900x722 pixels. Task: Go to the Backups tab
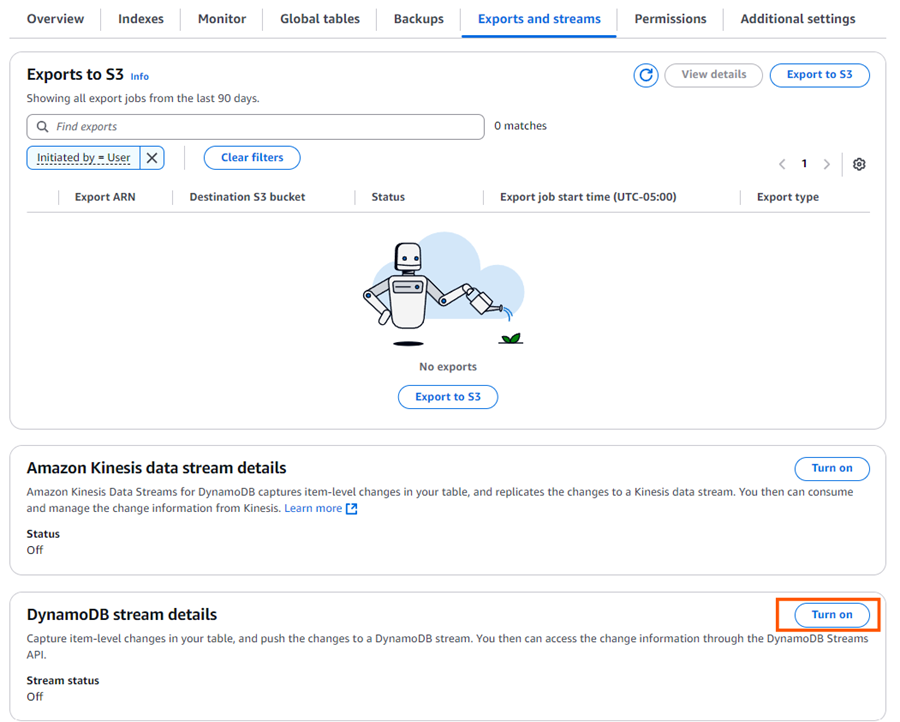(x=418, y=19)
